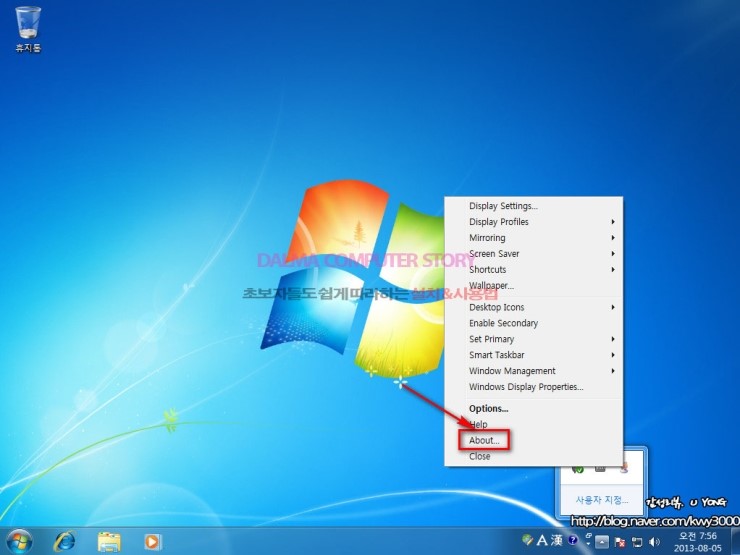Toggle the IME language mode 'A' indicator
The image size is (740, 555).
click(541, 540)
